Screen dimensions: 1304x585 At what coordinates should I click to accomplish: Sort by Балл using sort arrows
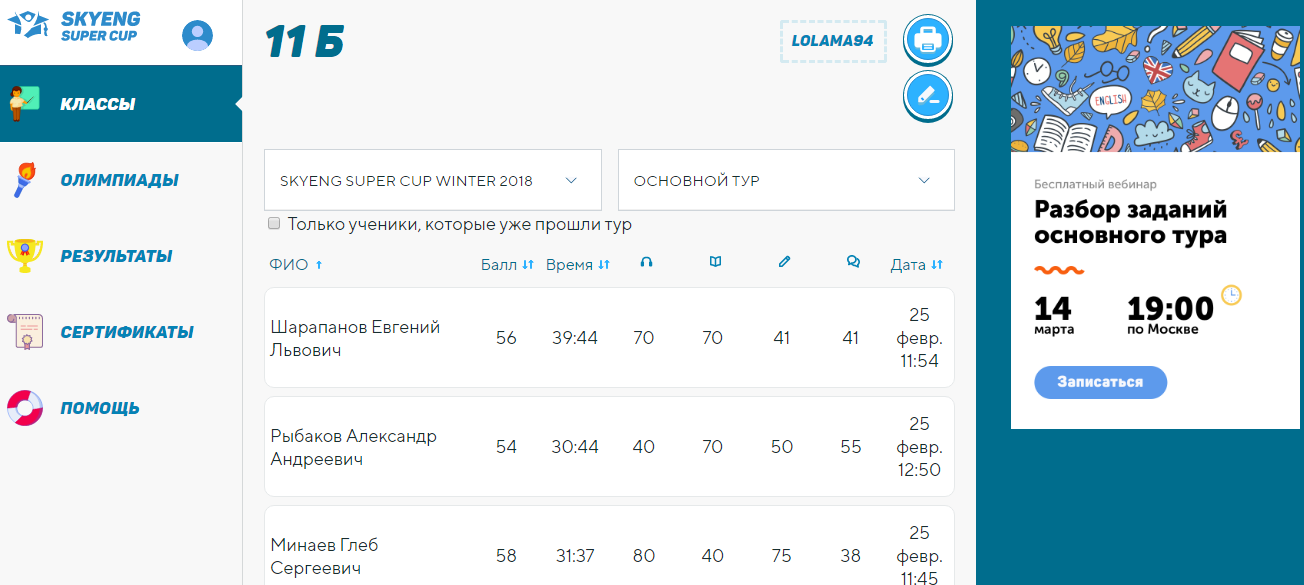(528, 265)
